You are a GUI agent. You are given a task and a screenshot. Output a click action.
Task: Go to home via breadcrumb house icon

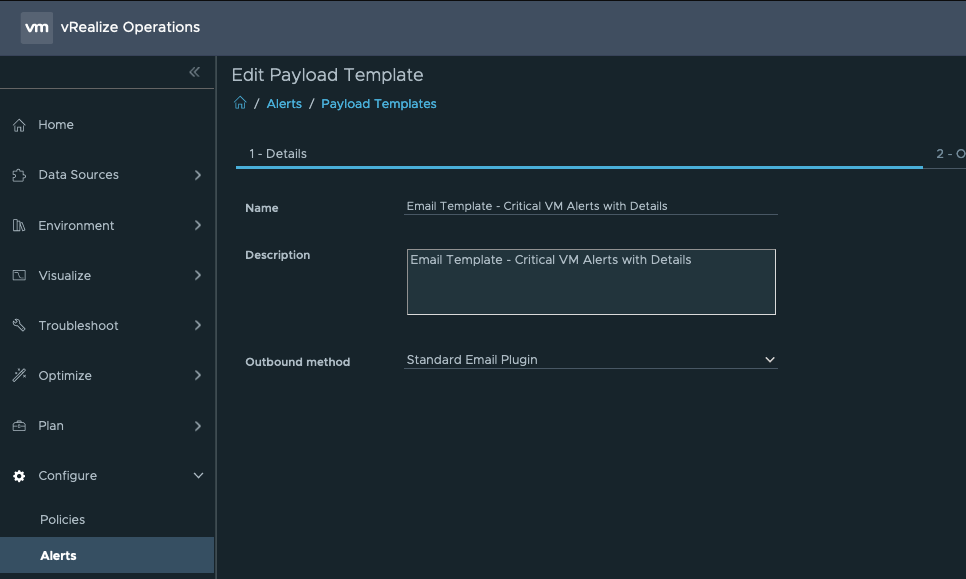click(240, 103)
